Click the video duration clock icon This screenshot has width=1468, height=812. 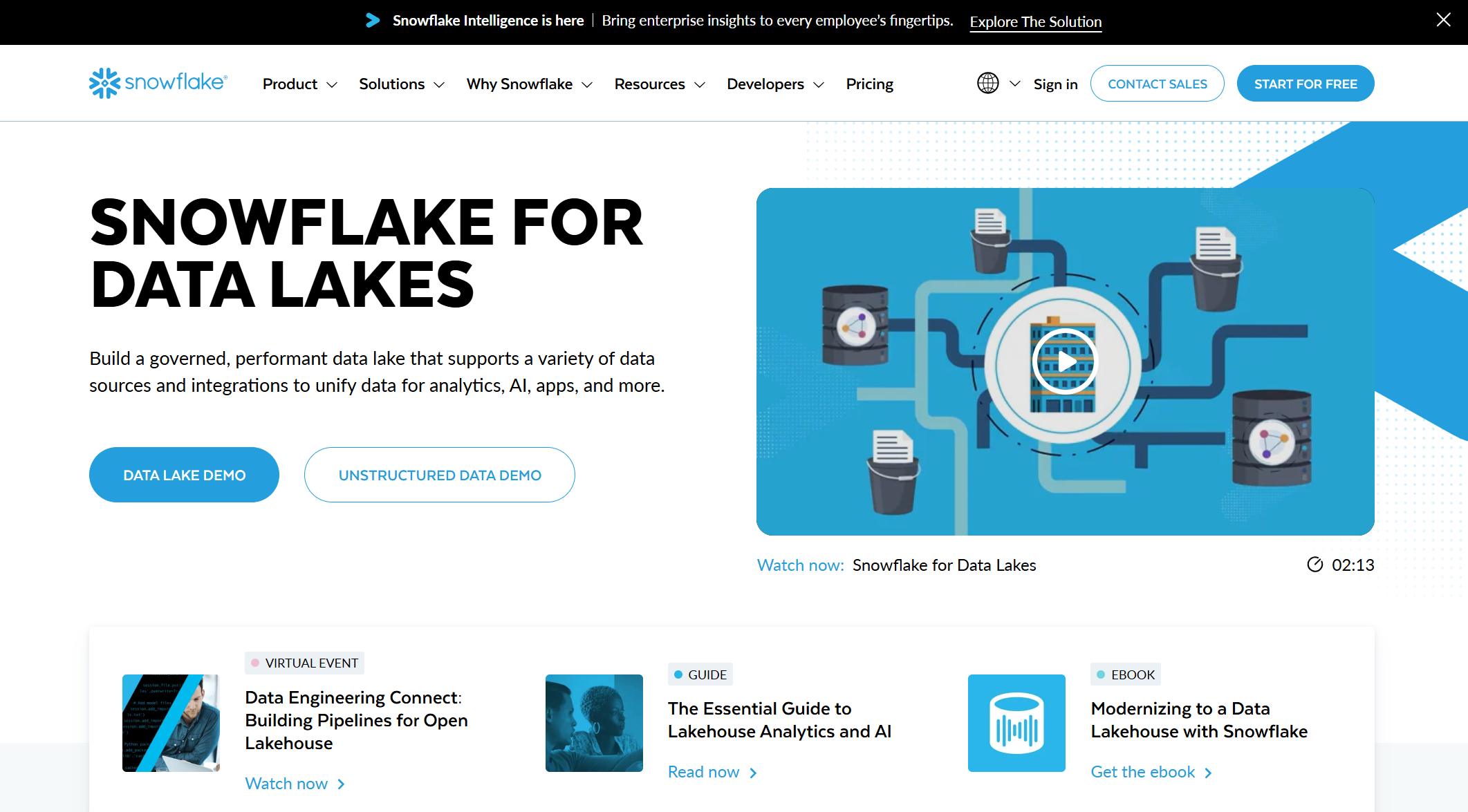click(1316, 565)
